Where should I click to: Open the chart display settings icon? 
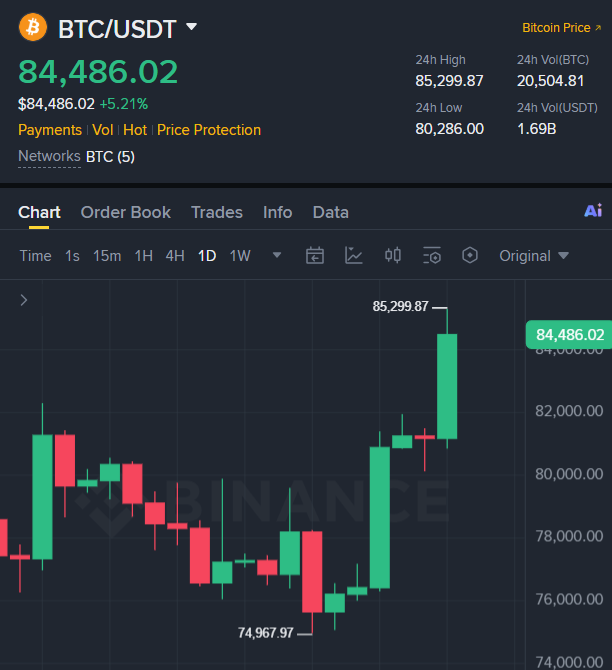click(x=432, y=256)
